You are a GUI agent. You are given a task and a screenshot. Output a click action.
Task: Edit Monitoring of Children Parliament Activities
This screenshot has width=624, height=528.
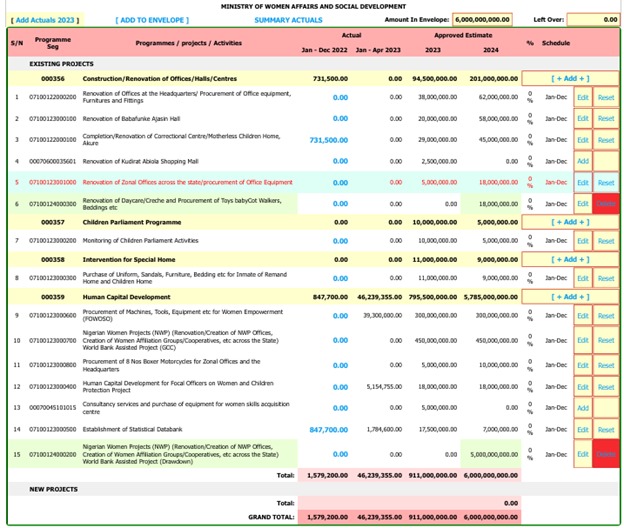point(583,241)
